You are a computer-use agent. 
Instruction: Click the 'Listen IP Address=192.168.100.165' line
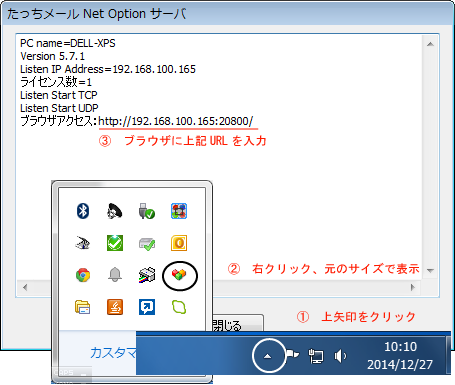[x=108, y=69]
